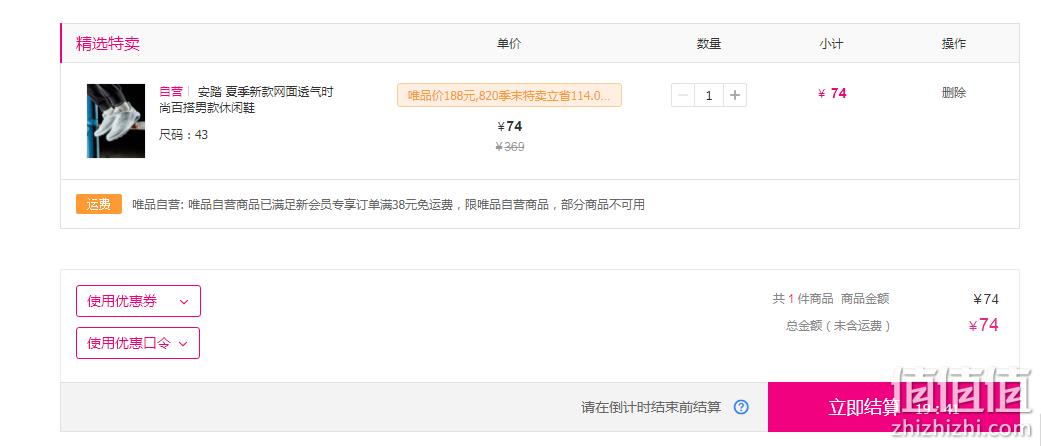Click the subtotal value ¥ 74 in pink
Screen dimensions: 1041x446
(832, 94)
